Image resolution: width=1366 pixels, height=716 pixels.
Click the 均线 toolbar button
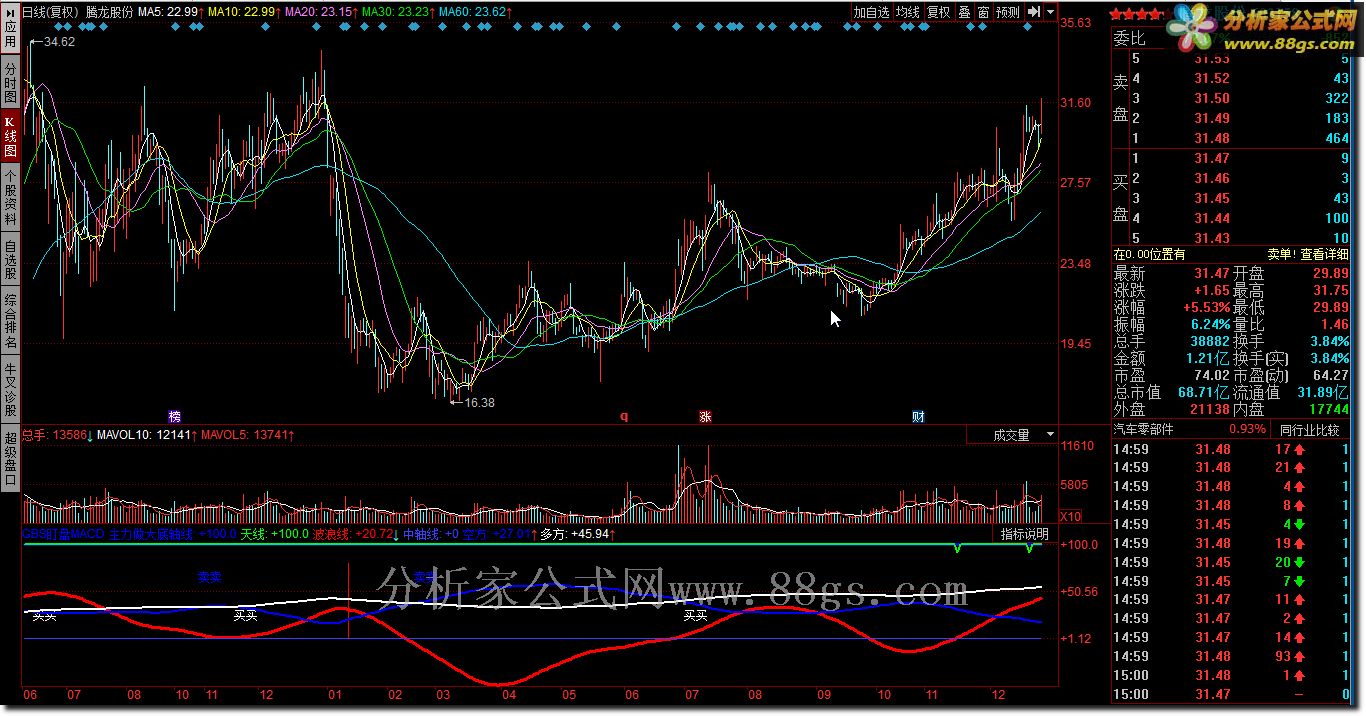point(908,12)
